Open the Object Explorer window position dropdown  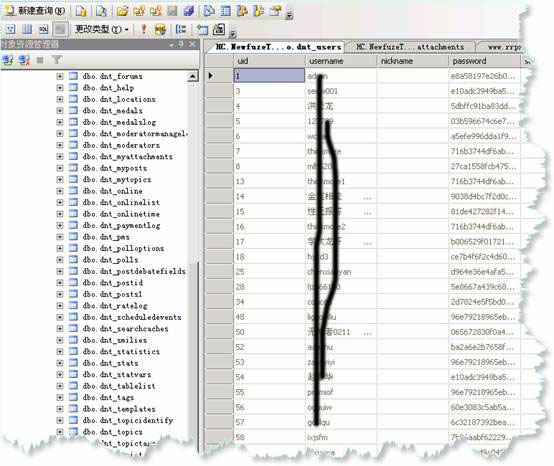pyautogui.click(x=171, y=45)
